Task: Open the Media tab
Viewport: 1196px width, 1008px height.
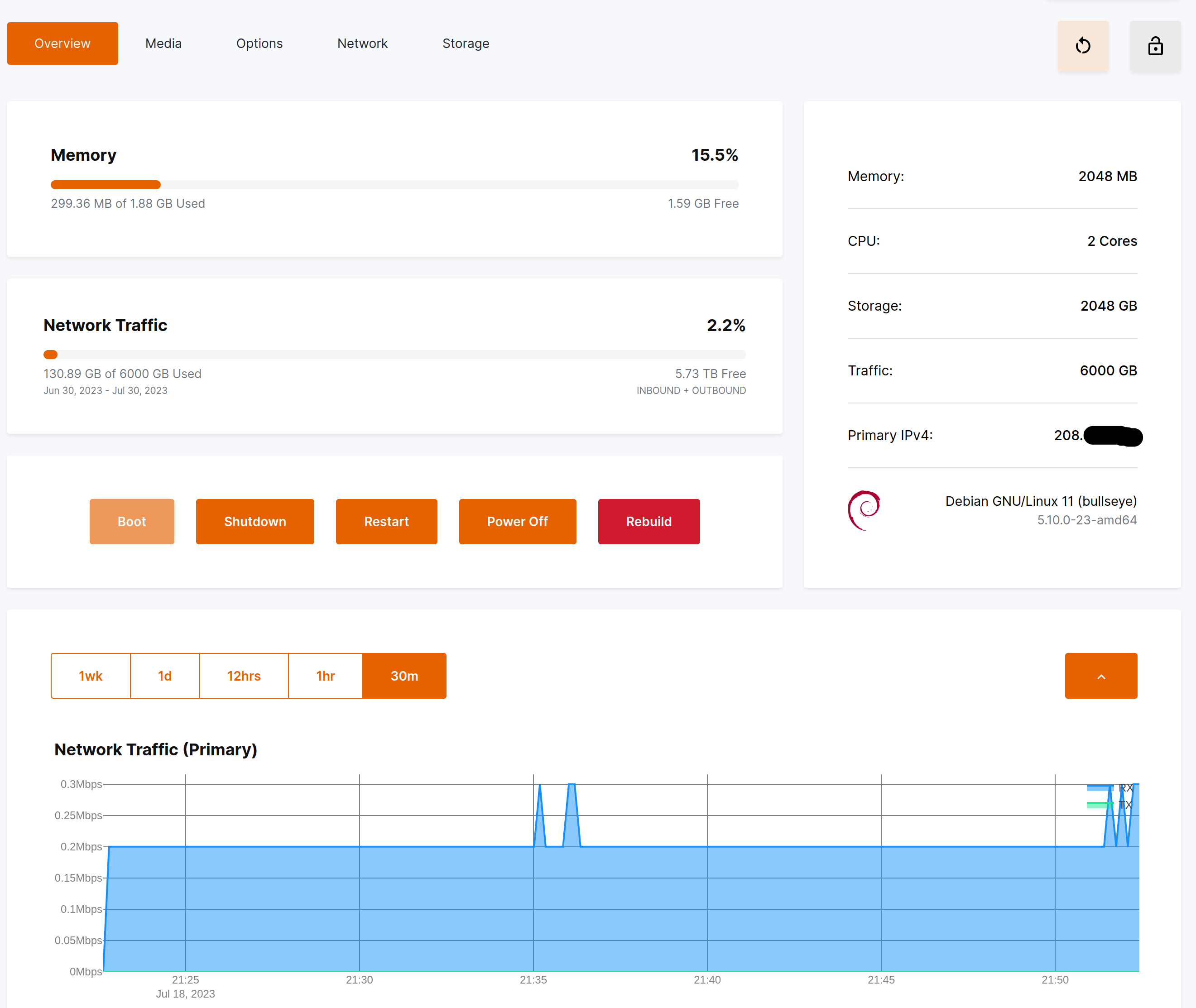Action: point(163,43)
